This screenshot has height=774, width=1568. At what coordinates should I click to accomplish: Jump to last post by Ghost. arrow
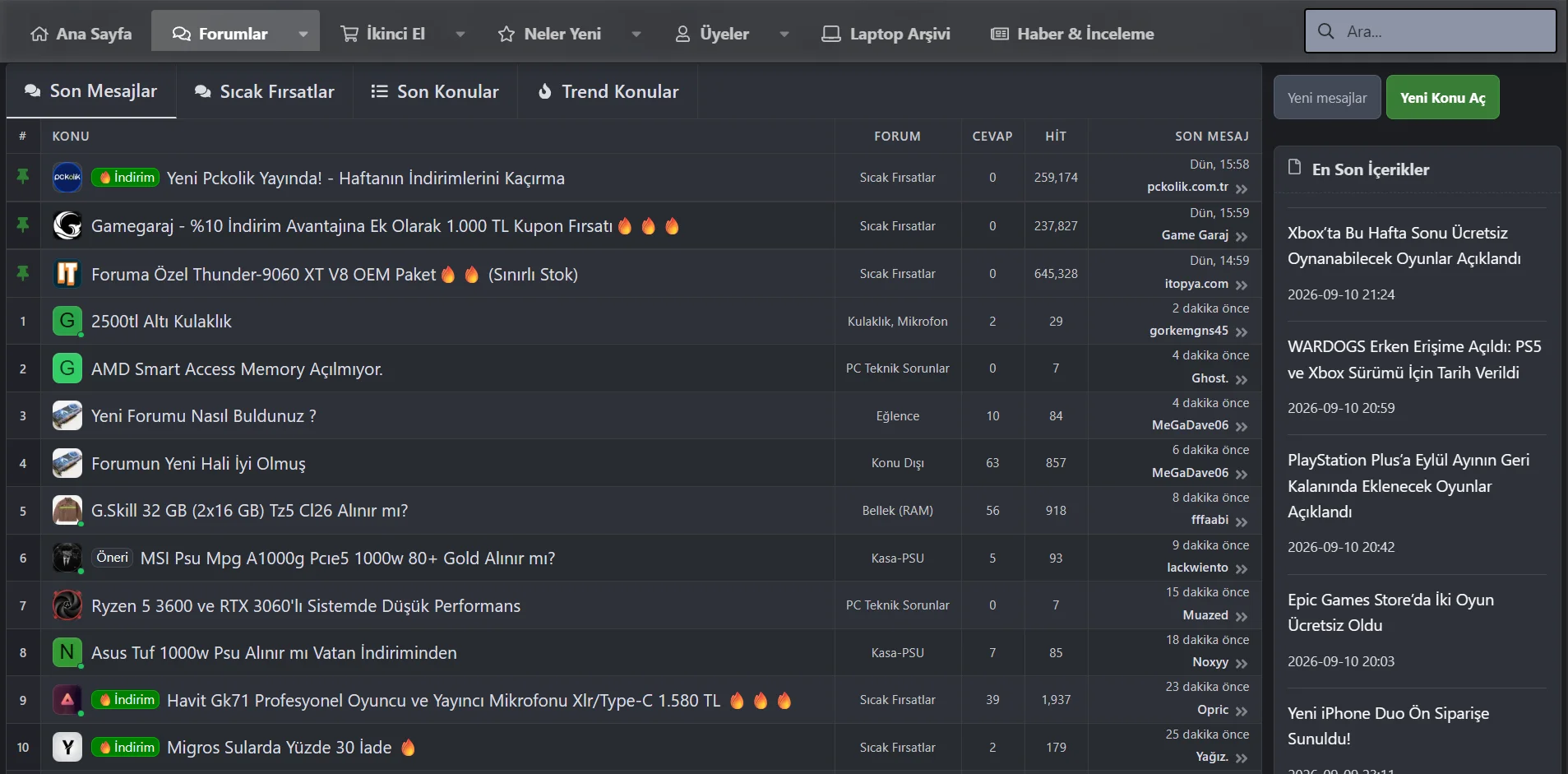1242,380
